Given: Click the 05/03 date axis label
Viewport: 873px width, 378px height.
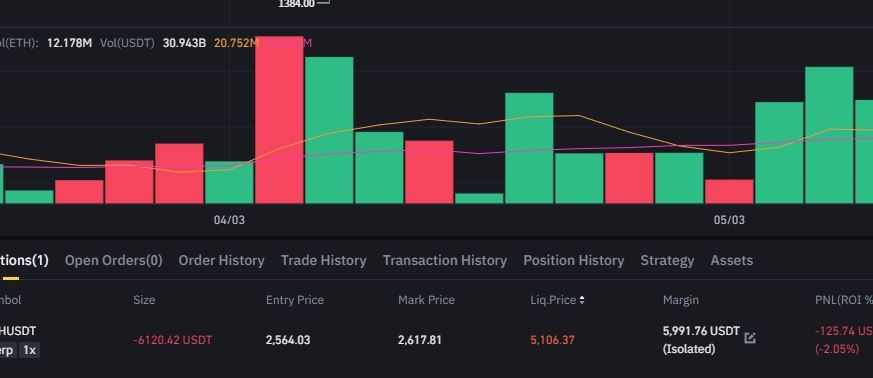Looking at the screenshot, I should 729,220.
